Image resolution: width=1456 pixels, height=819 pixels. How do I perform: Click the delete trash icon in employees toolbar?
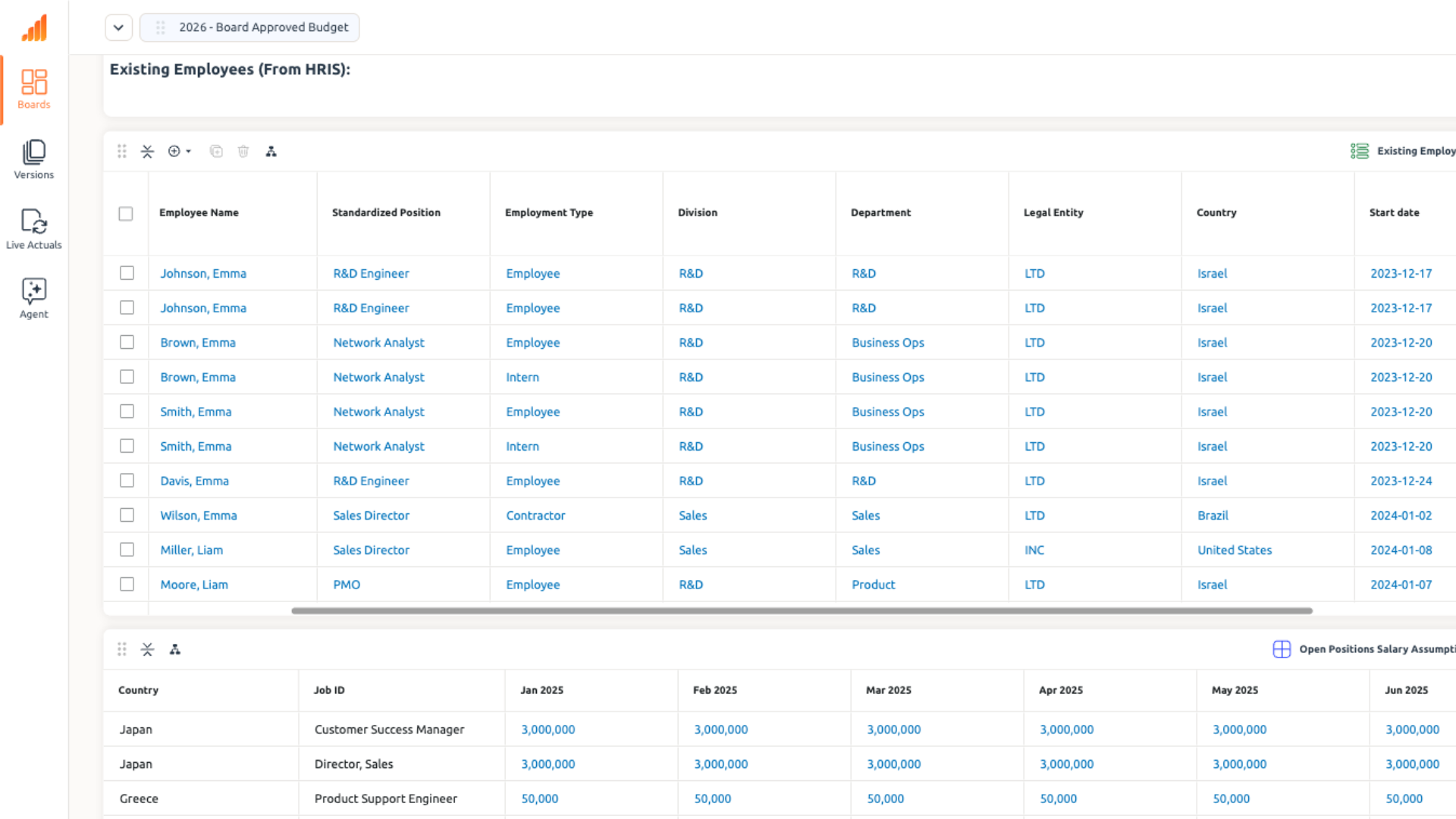(243, 152)
